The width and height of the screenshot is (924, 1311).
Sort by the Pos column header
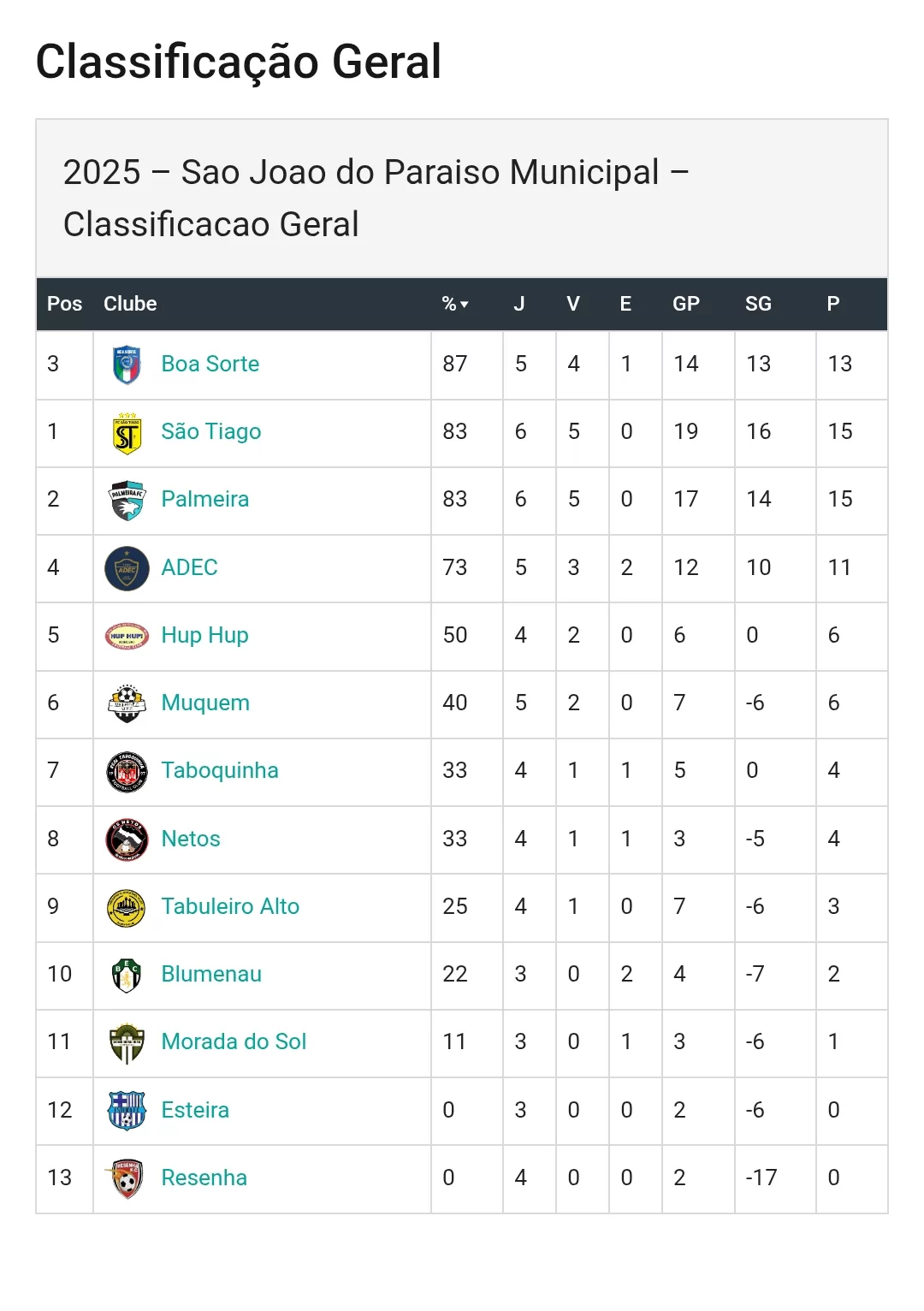(x=64, y=304)
